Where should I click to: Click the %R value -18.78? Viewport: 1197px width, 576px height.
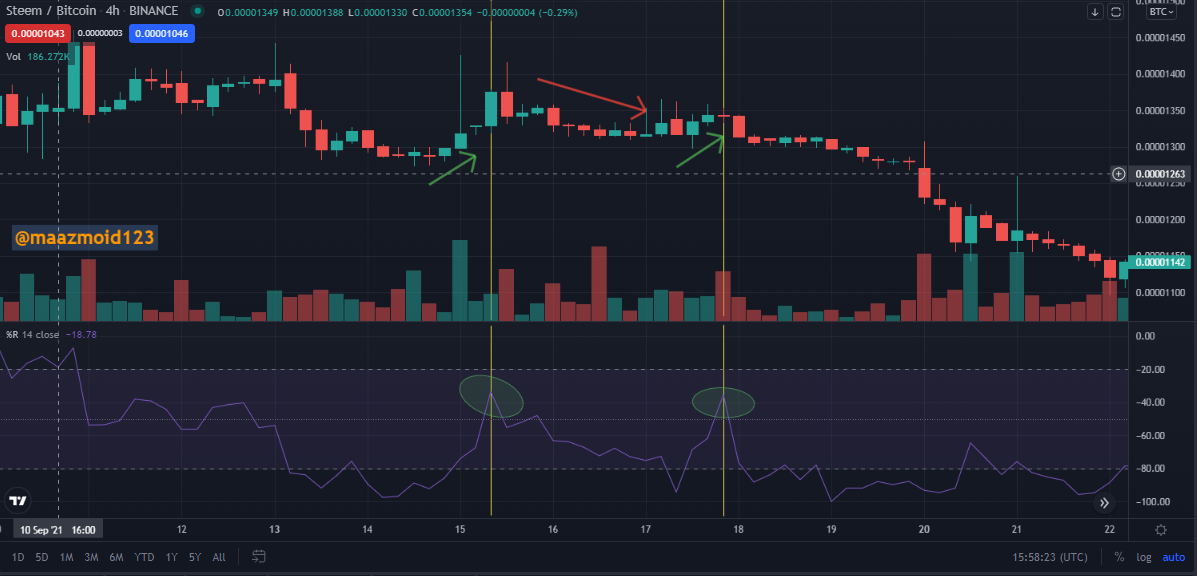[x=82, y=334]
